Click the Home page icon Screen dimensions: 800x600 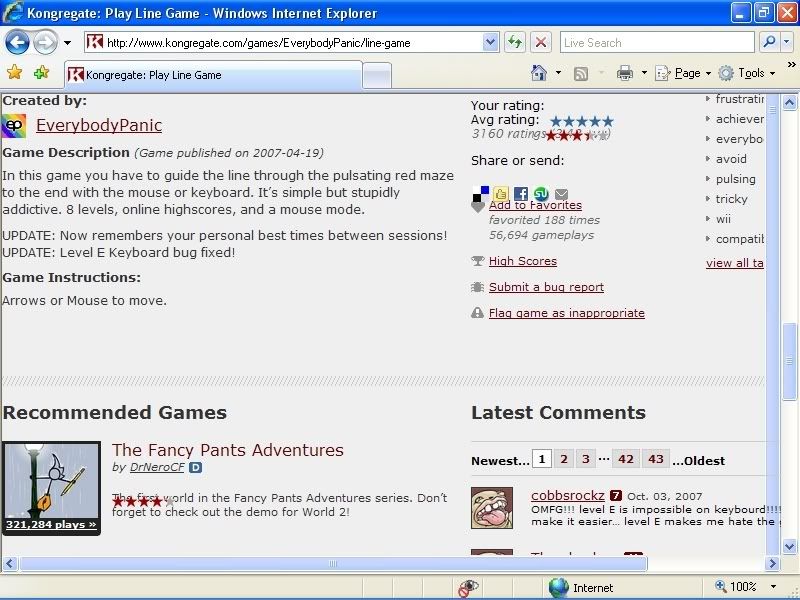click(539, 73)
